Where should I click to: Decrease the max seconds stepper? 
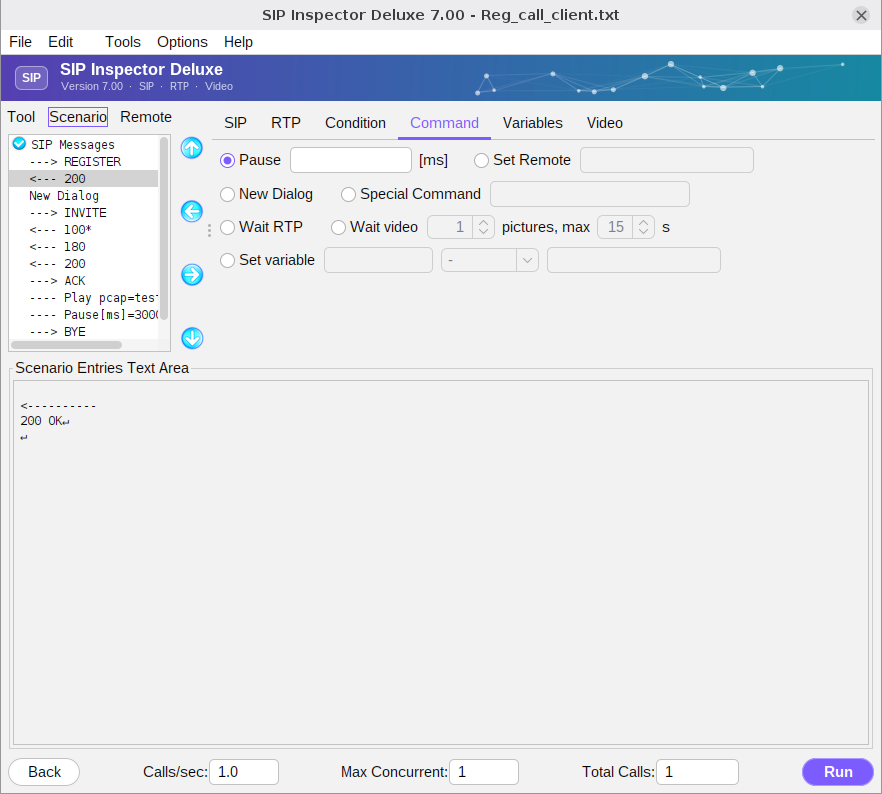[x=644, y=232]
